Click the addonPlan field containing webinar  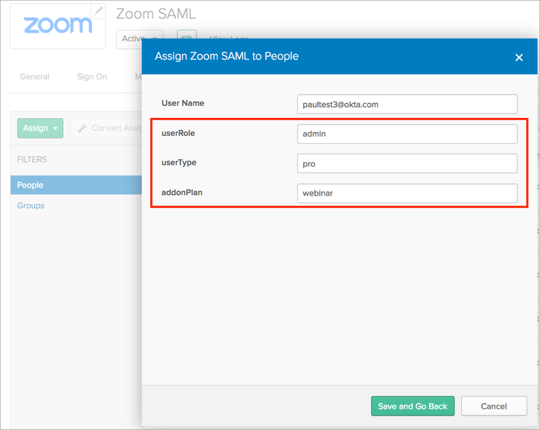pyautogui.click(x=407, y=193)
